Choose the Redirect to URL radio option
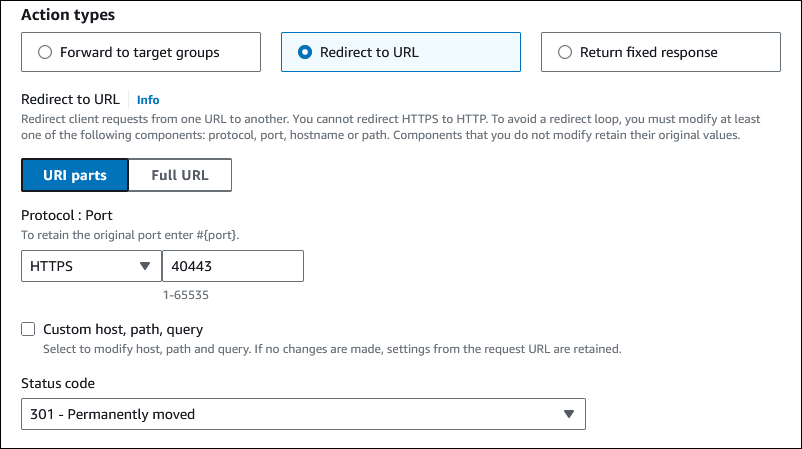 [306, 52]
